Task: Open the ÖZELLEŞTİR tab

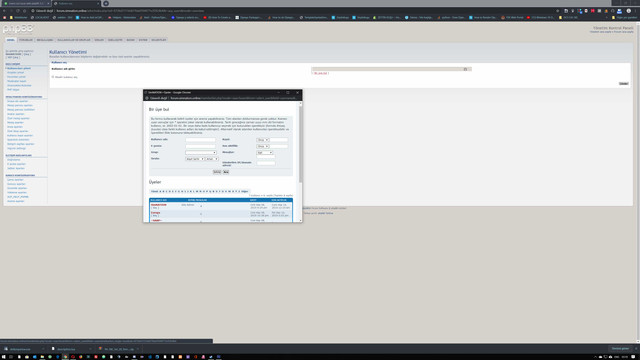Action: (x=115, y=40)
